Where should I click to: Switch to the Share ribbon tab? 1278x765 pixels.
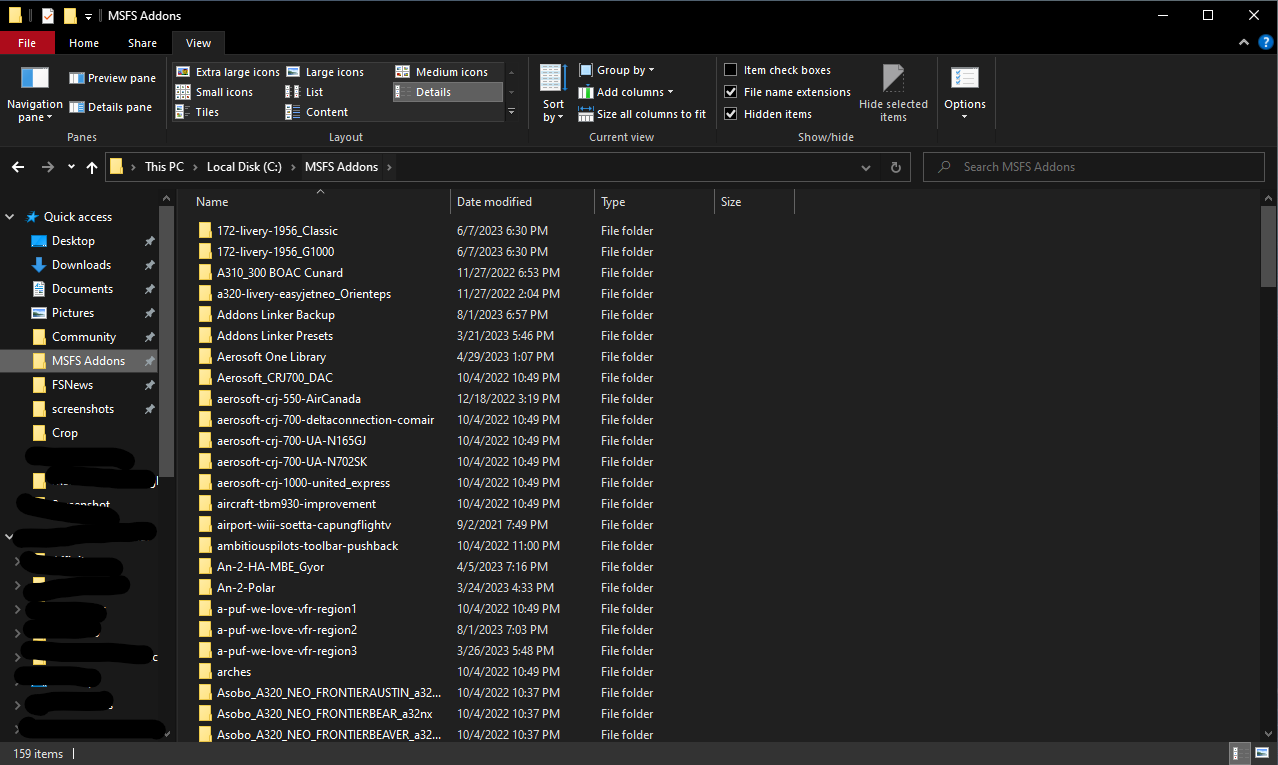tap(142, 43)
